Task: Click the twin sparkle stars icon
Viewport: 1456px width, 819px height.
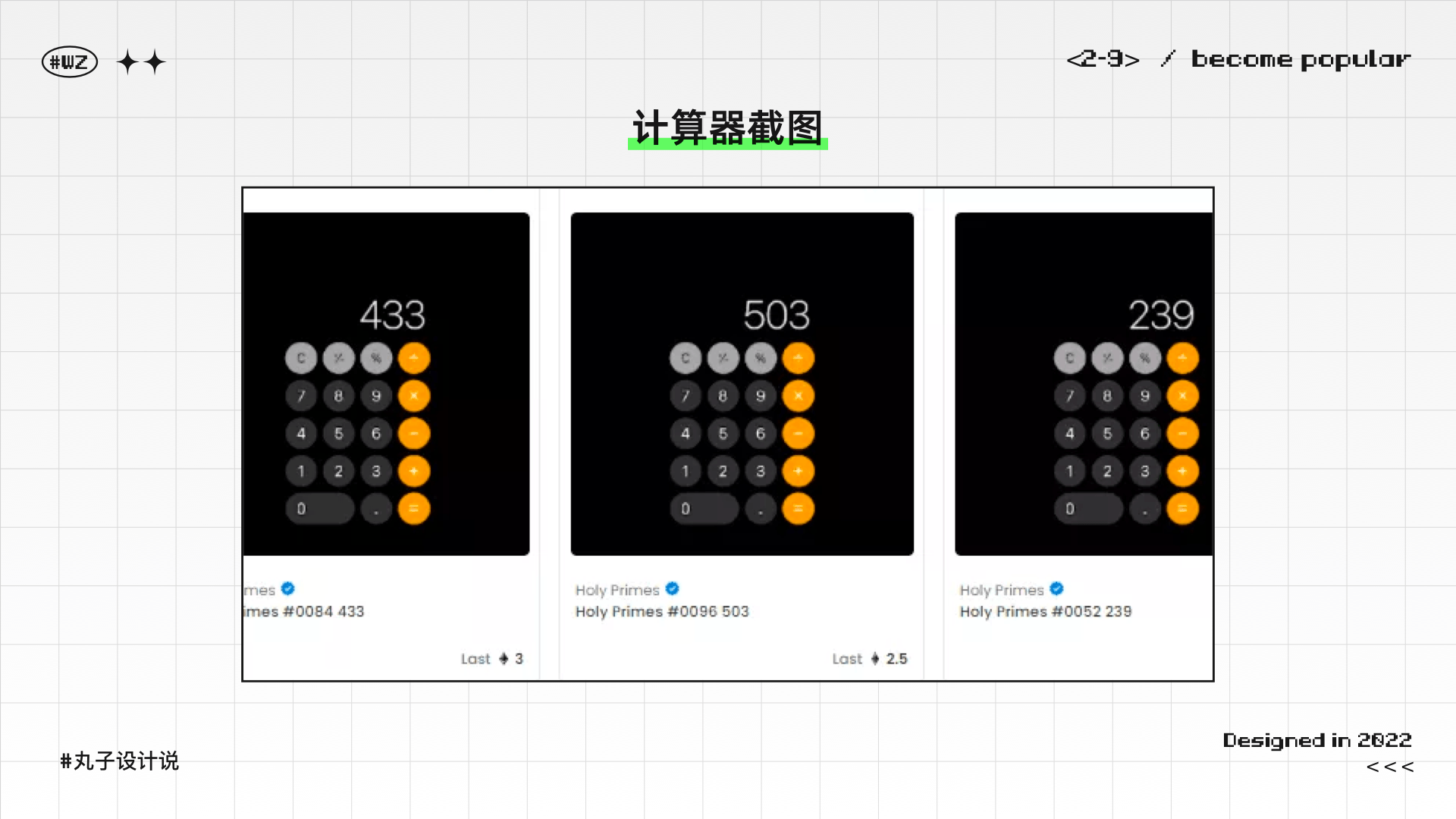Action: click(141, 62)
